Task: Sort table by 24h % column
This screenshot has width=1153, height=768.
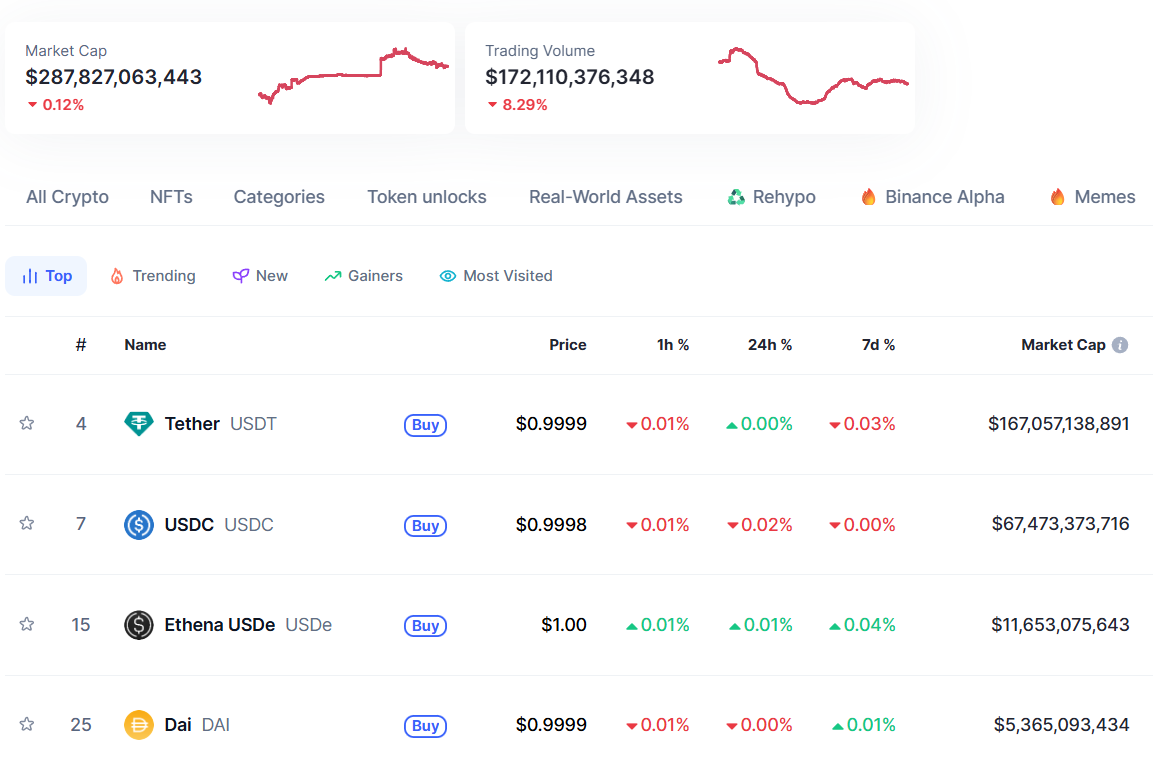Action: pos(770,345)
